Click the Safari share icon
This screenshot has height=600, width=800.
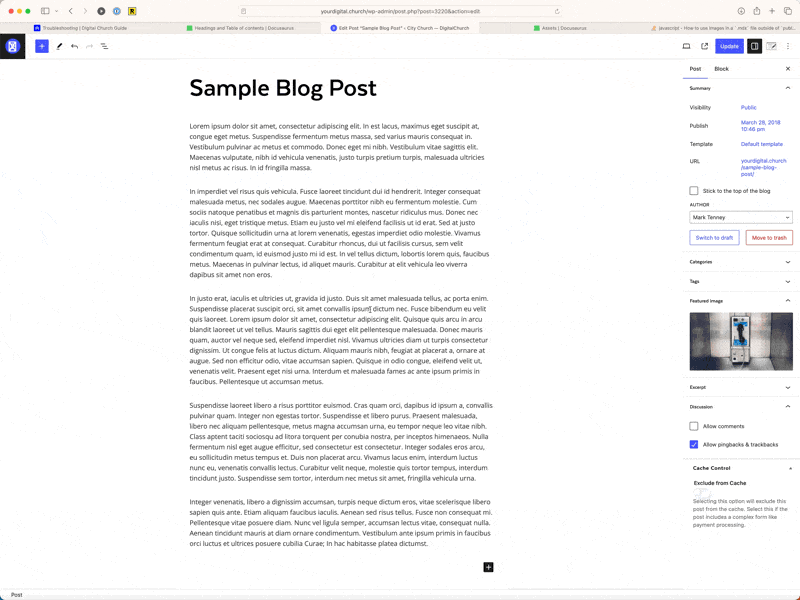pos(757,11)
